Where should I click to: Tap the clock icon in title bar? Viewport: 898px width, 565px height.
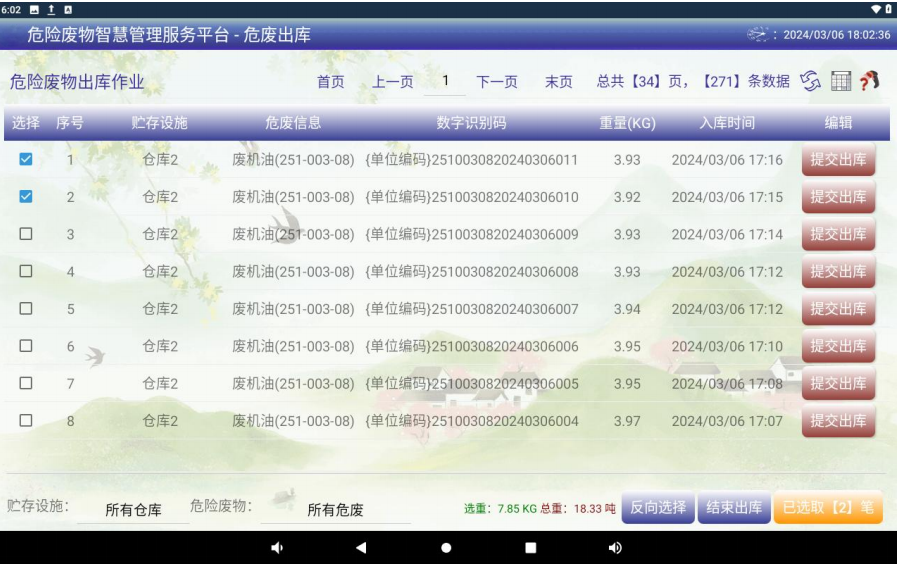click(758, 34)
